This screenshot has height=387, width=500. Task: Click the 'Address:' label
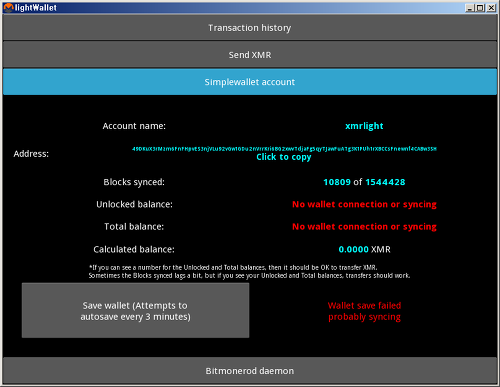click(x=31, y=154)
